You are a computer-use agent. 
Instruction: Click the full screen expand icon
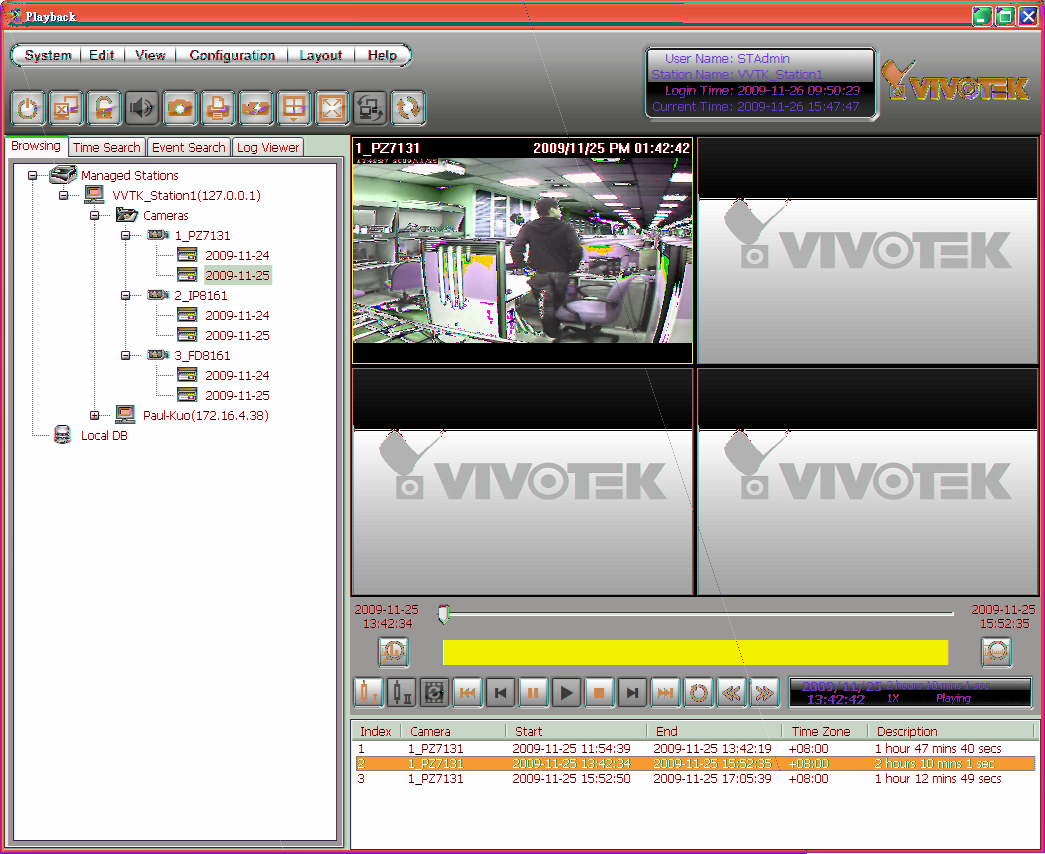[331, 108]
